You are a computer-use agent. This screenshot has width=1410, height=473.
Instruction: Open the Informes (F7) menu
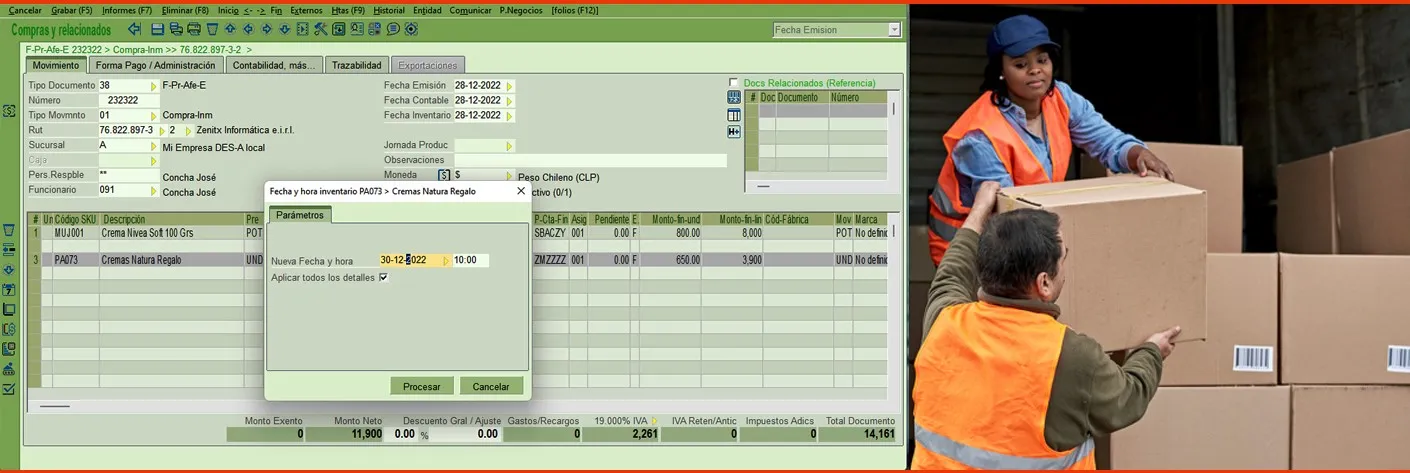pos(127,10)
